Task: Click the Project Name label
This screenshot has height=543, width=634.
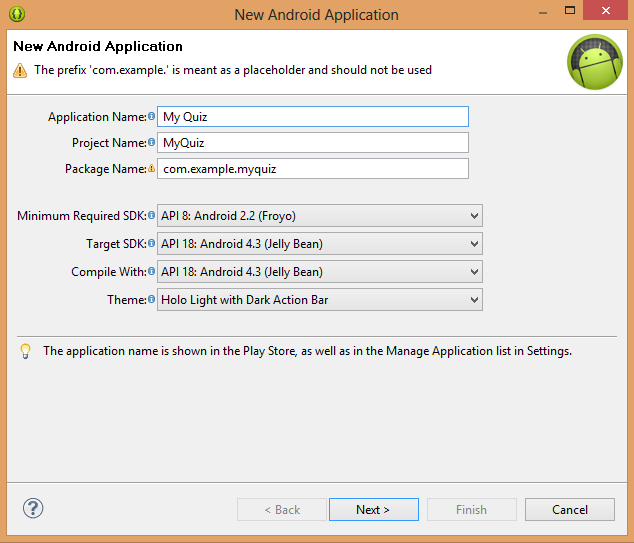Action: [x=109, y=143]
